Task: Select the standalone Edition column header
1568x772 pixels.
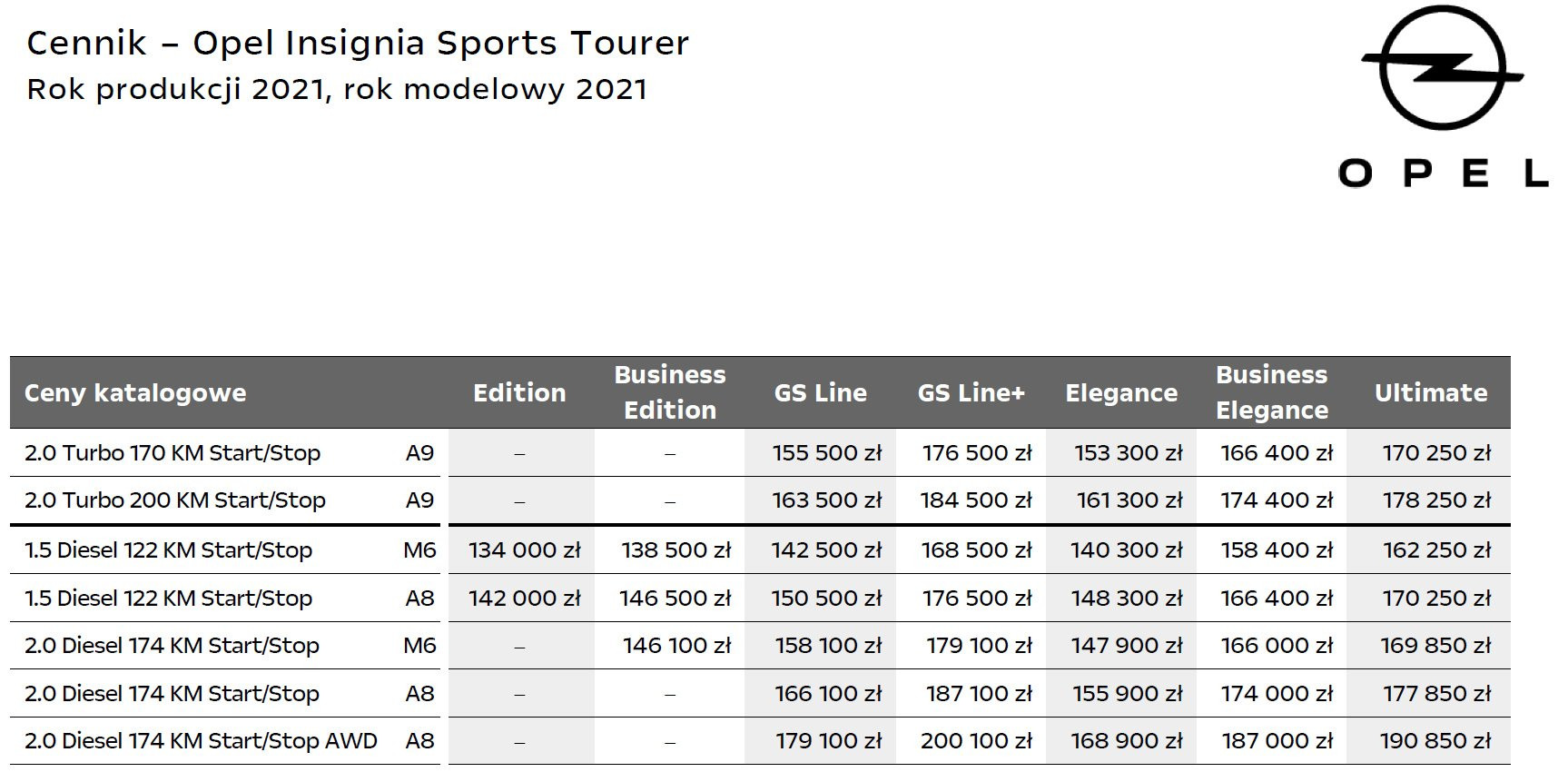Action: point(519,392)
